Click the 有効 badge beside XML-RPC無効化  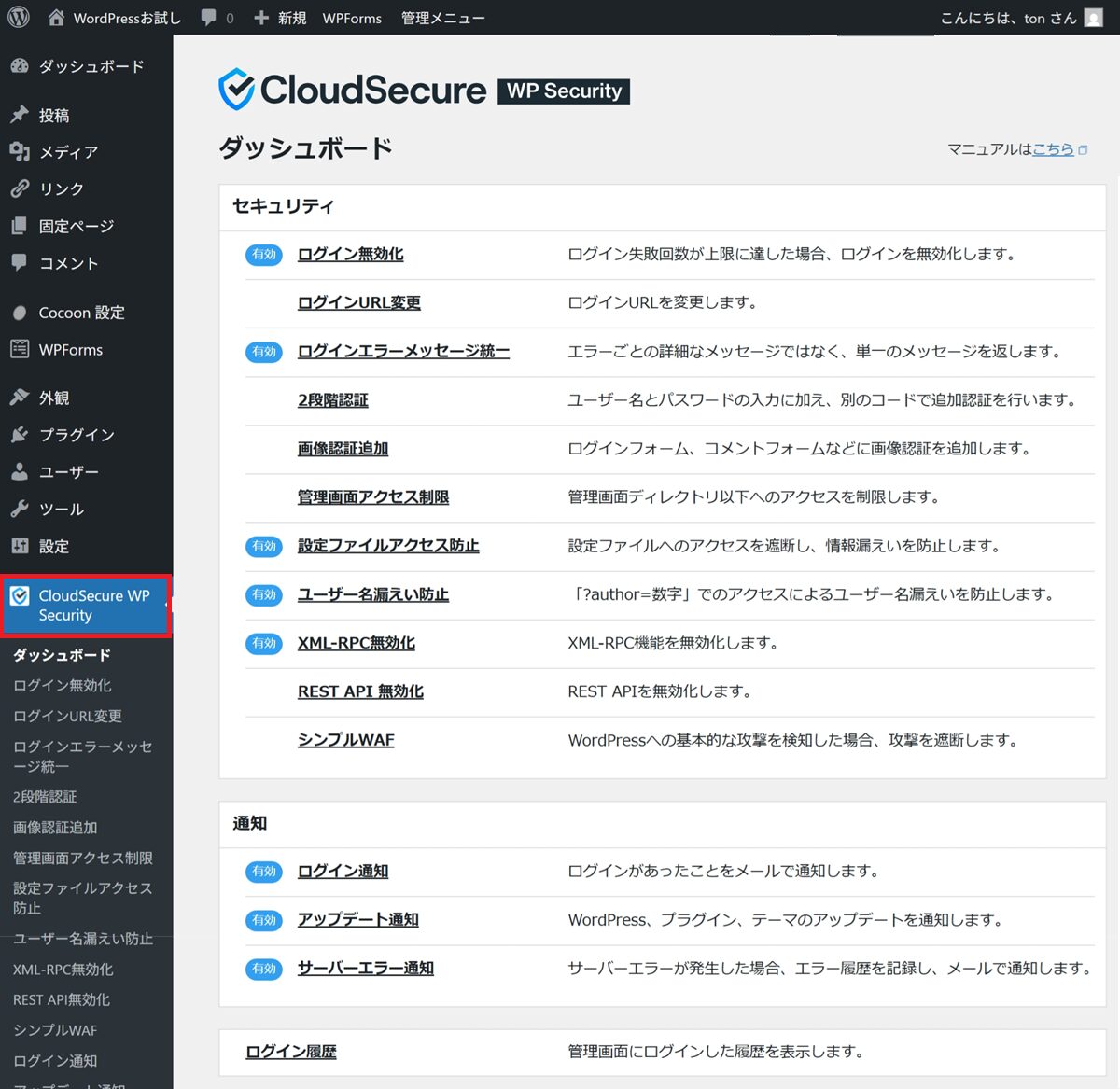pyautogui.click(x=264, y=644)
